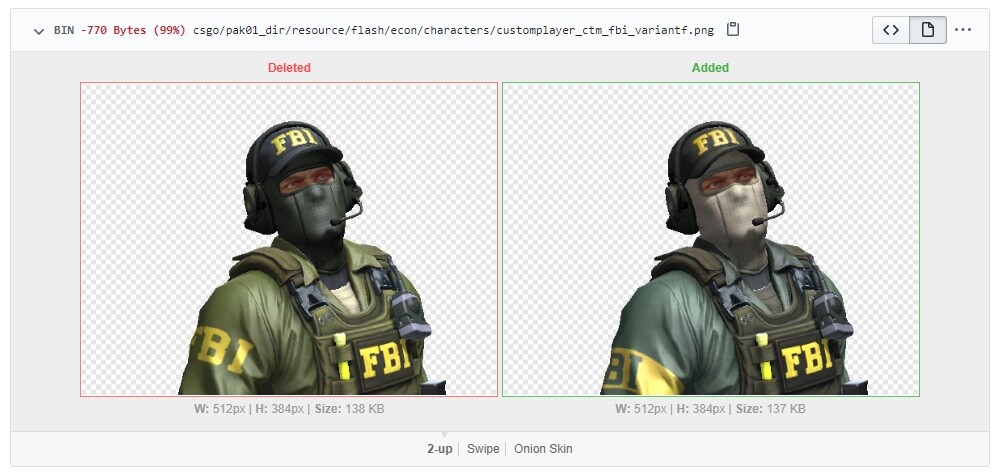The image size is (996, 474).
Task: Copy the file path to clipboard
Action: point(733,30)
